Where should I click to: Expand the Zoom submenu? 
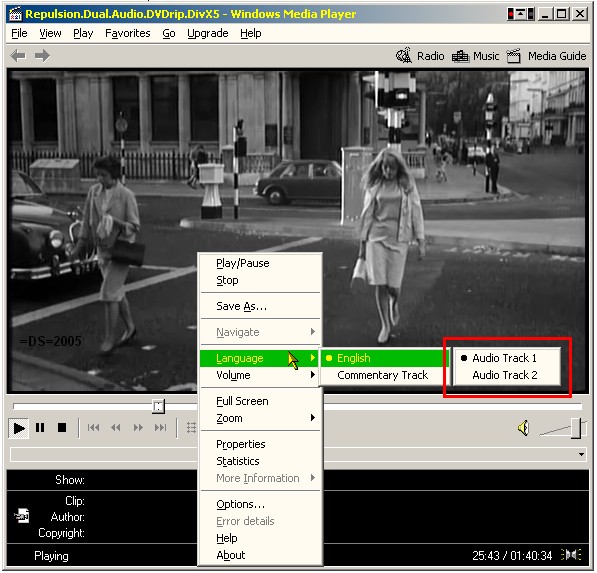pyautogui.click(x=260, y=419)
